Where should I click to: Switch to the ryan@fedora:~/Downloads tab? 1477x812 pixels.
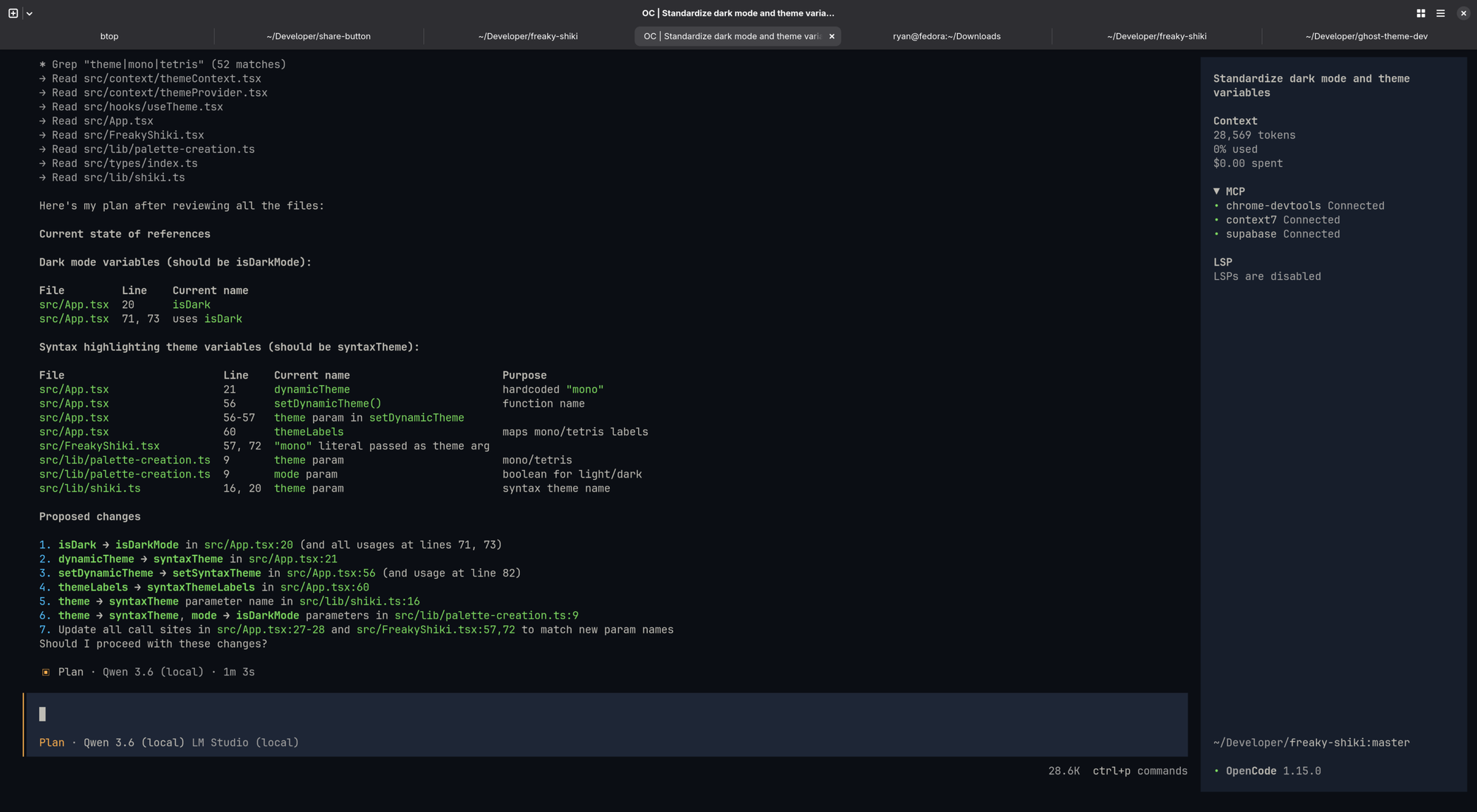click(x=947, y=36)
